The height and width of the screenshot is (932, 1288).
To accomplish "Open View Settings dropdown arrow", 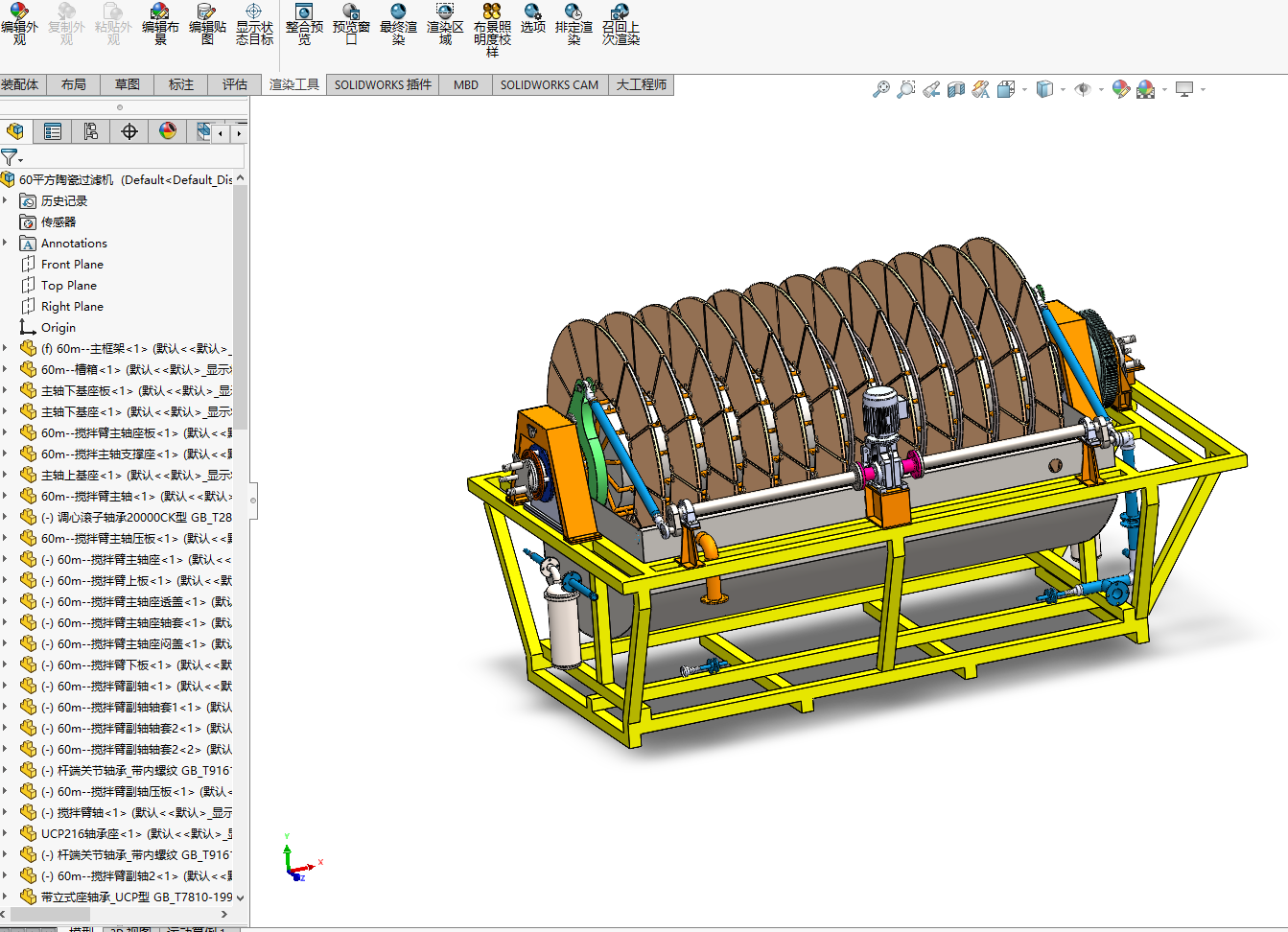I will pyautogui.click(x=1203, y=89).
